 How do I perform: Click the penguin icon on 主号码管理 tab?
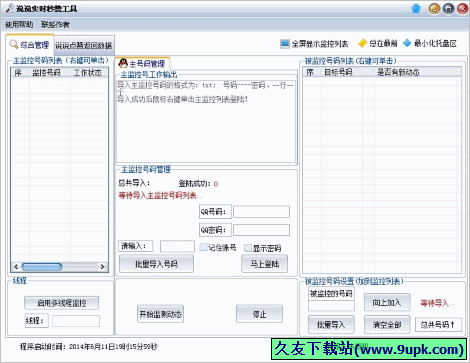(x=123, y=63)
